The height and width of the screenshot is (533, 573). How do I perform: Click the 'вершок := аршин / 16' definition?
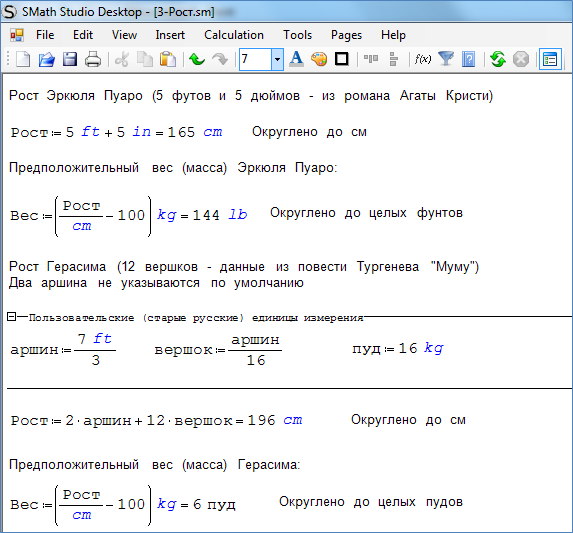(x=218, y=350)
